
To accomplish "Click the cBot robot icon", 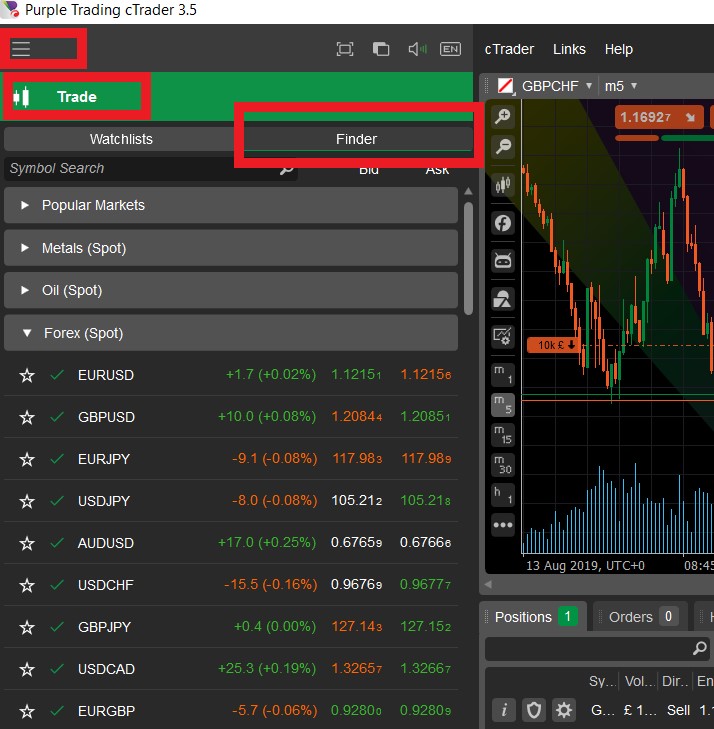I will [502, 261].
